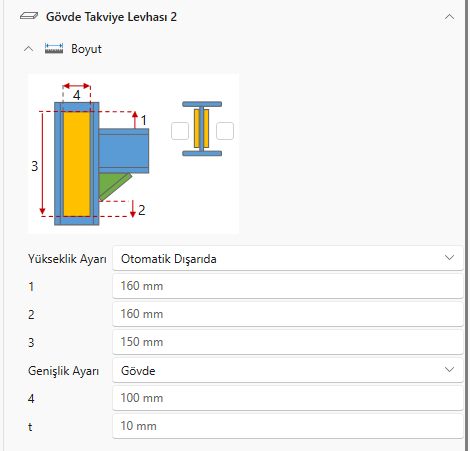Click the I-beam cross-section icon
The height and width of the screenshot is (451, 470).
pos(202,129)
